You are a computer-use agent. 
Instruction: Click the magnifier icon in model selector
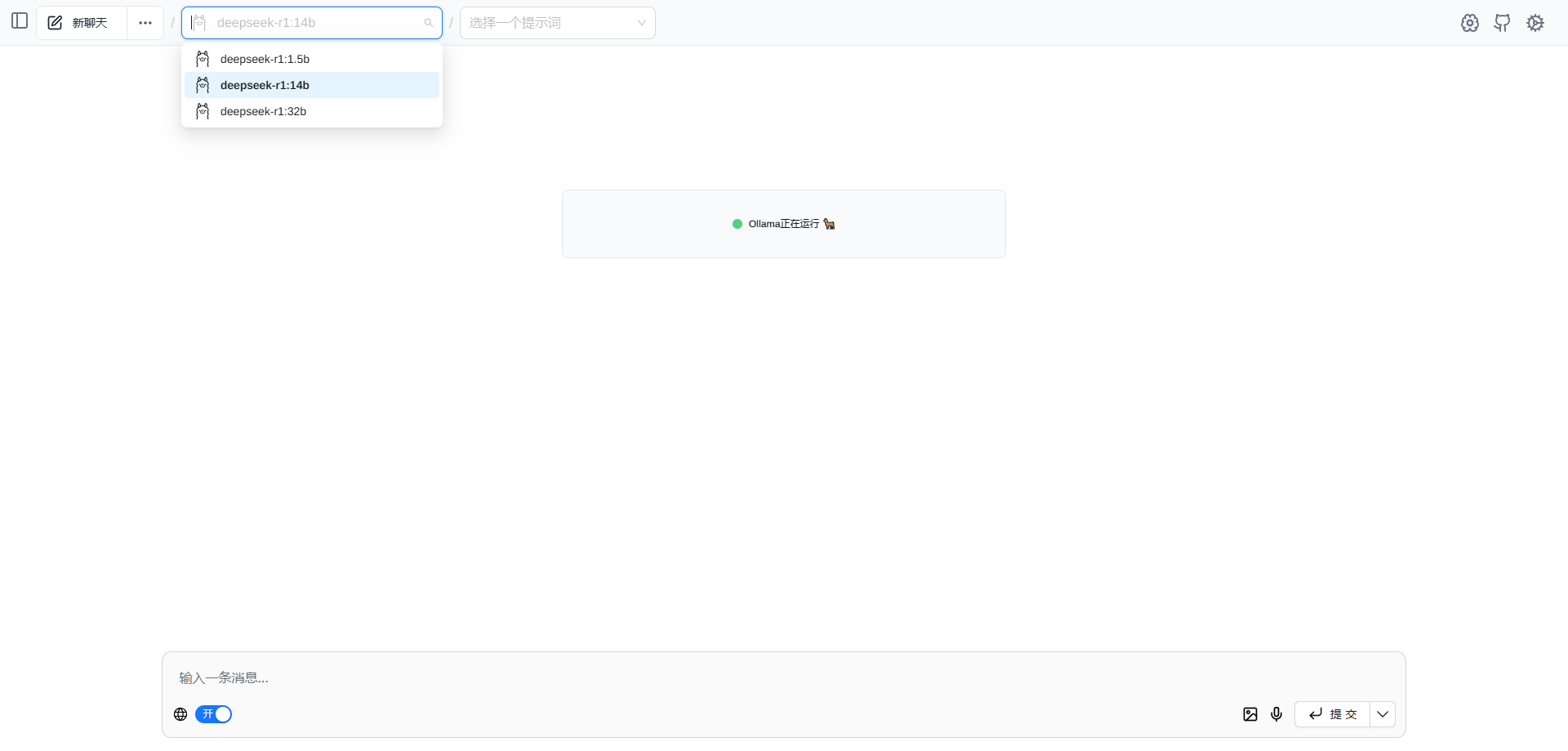(x=428, y=23)
